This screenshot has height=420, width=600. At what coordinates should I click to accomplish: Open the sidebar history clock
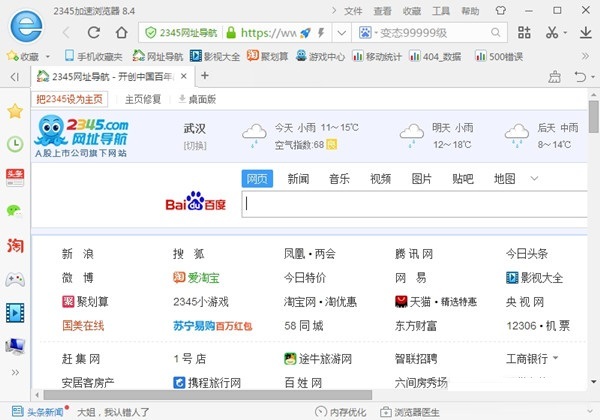point(15,144)
